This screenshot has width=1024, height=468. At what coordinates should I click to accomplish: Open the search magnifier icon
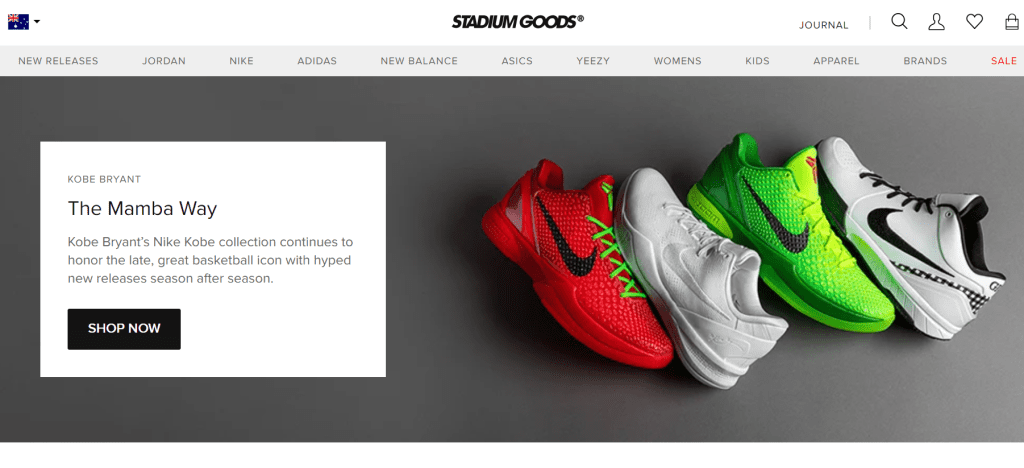click(899, 22)
